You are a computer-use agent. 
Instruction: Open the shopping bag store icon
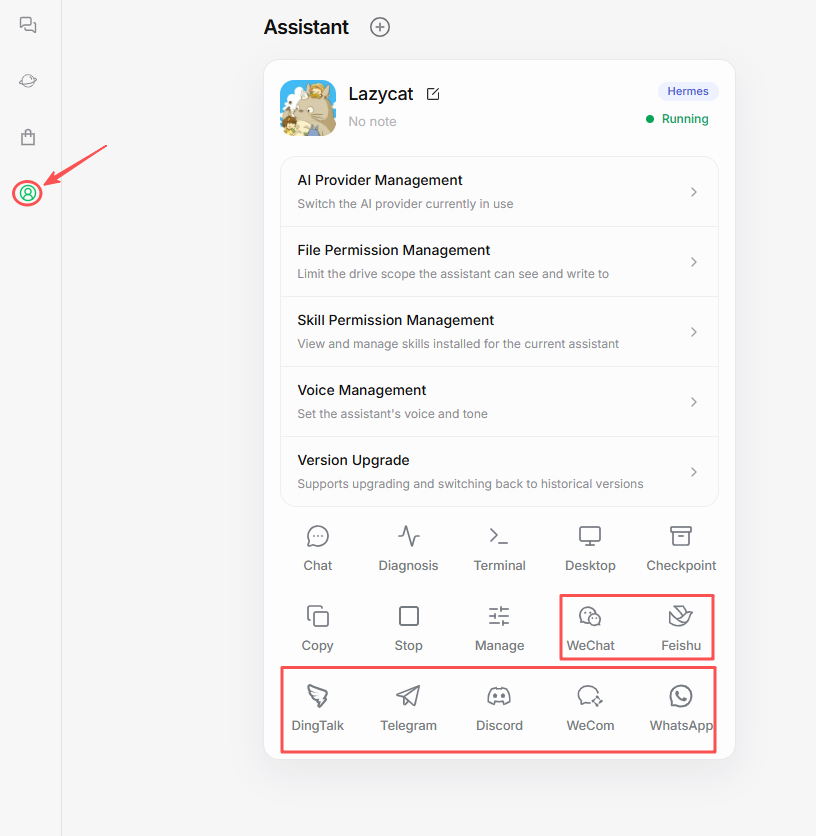(28, 137)
